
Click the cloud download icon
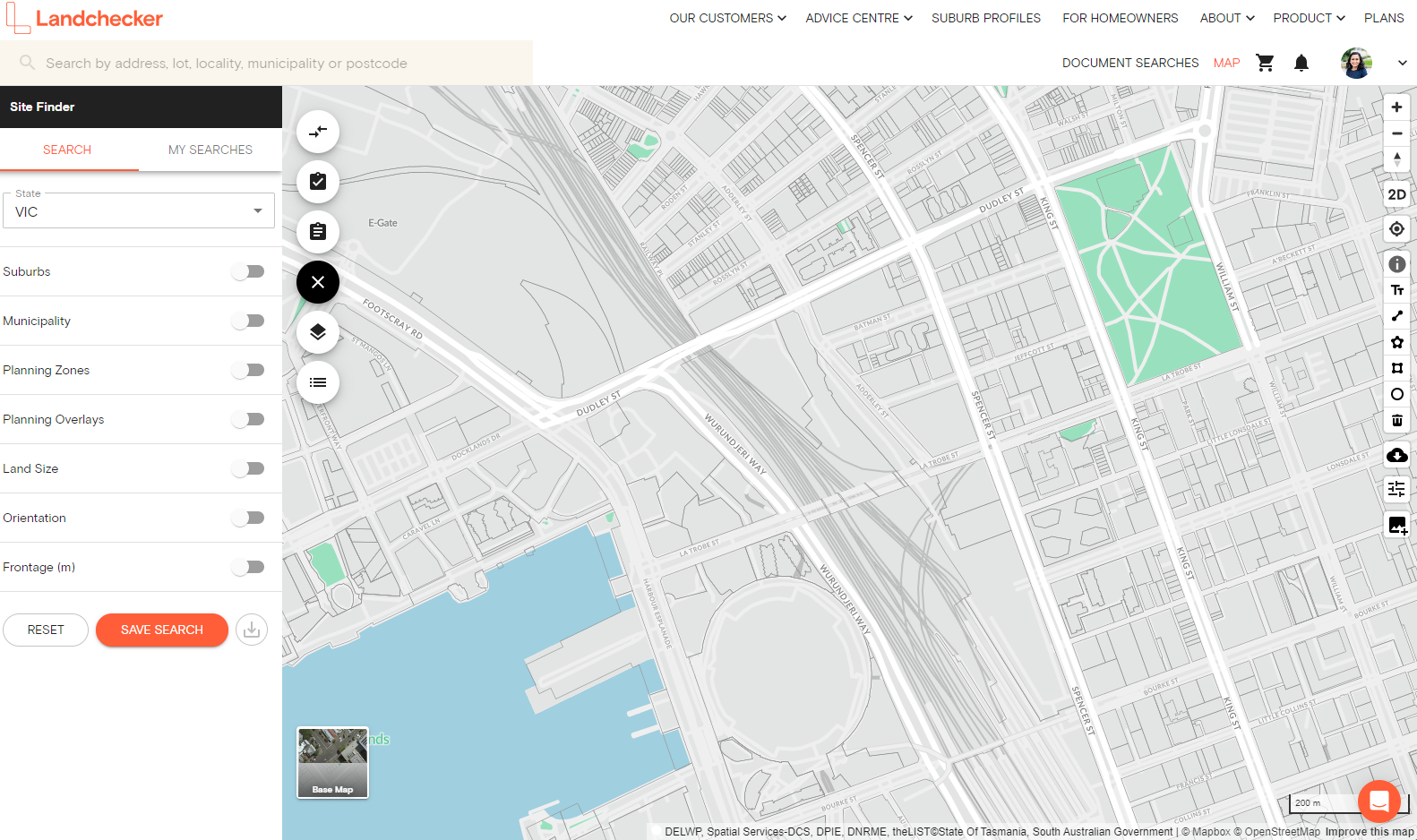point(1396,455)
